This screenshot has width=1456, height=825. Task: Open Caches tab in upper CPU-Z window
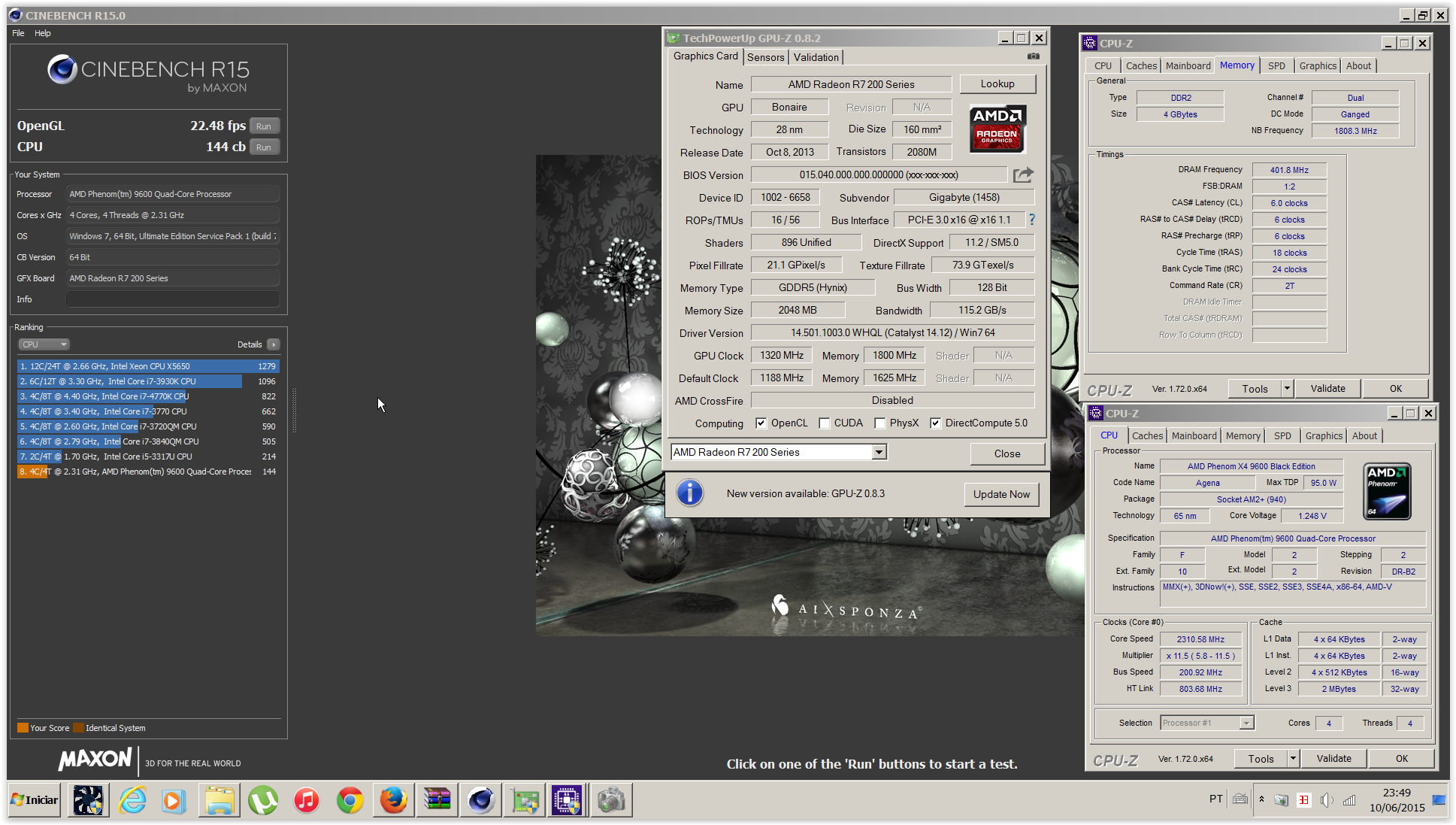1141,66
